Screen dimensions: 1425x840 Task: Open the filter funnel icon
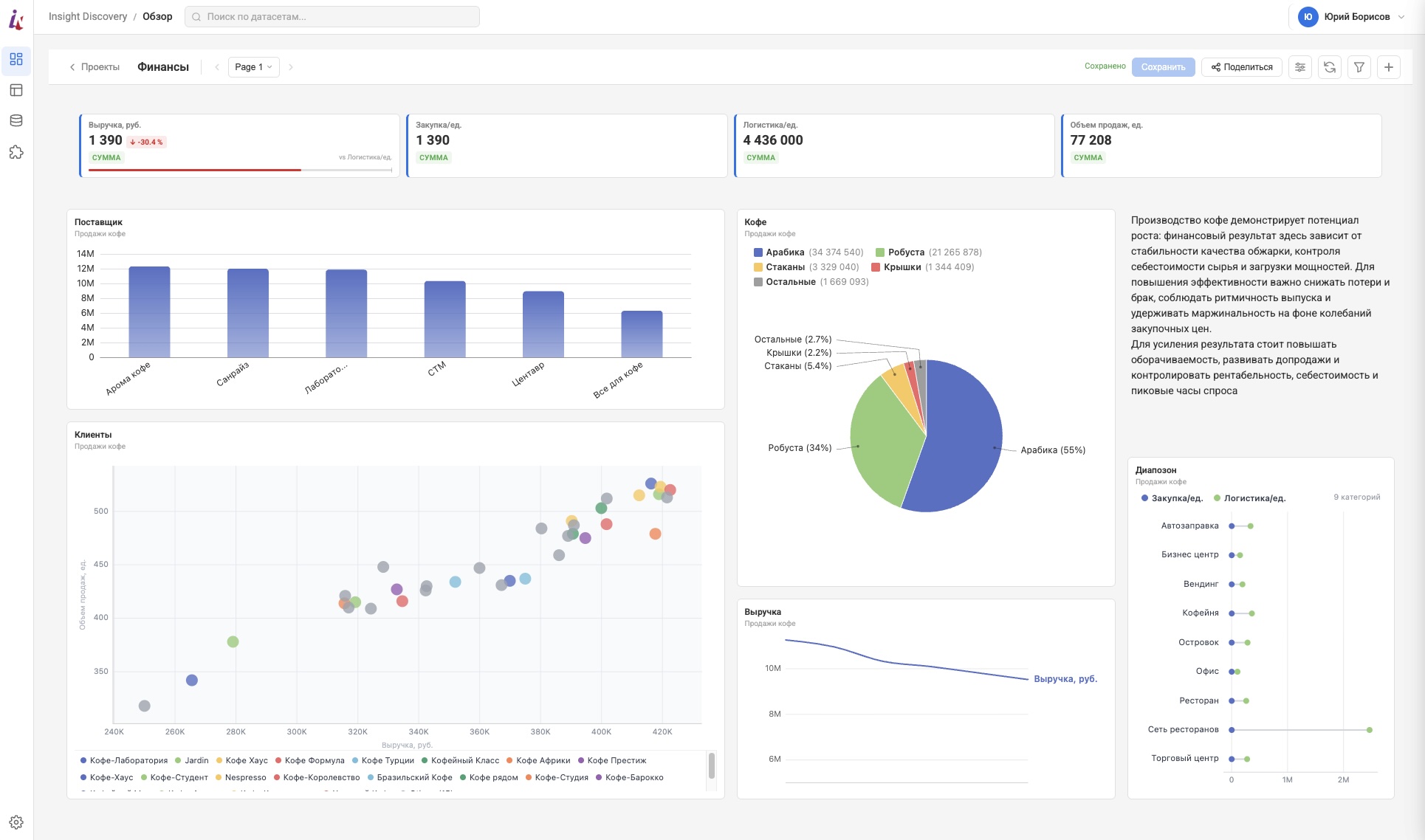click(1359, 67)
